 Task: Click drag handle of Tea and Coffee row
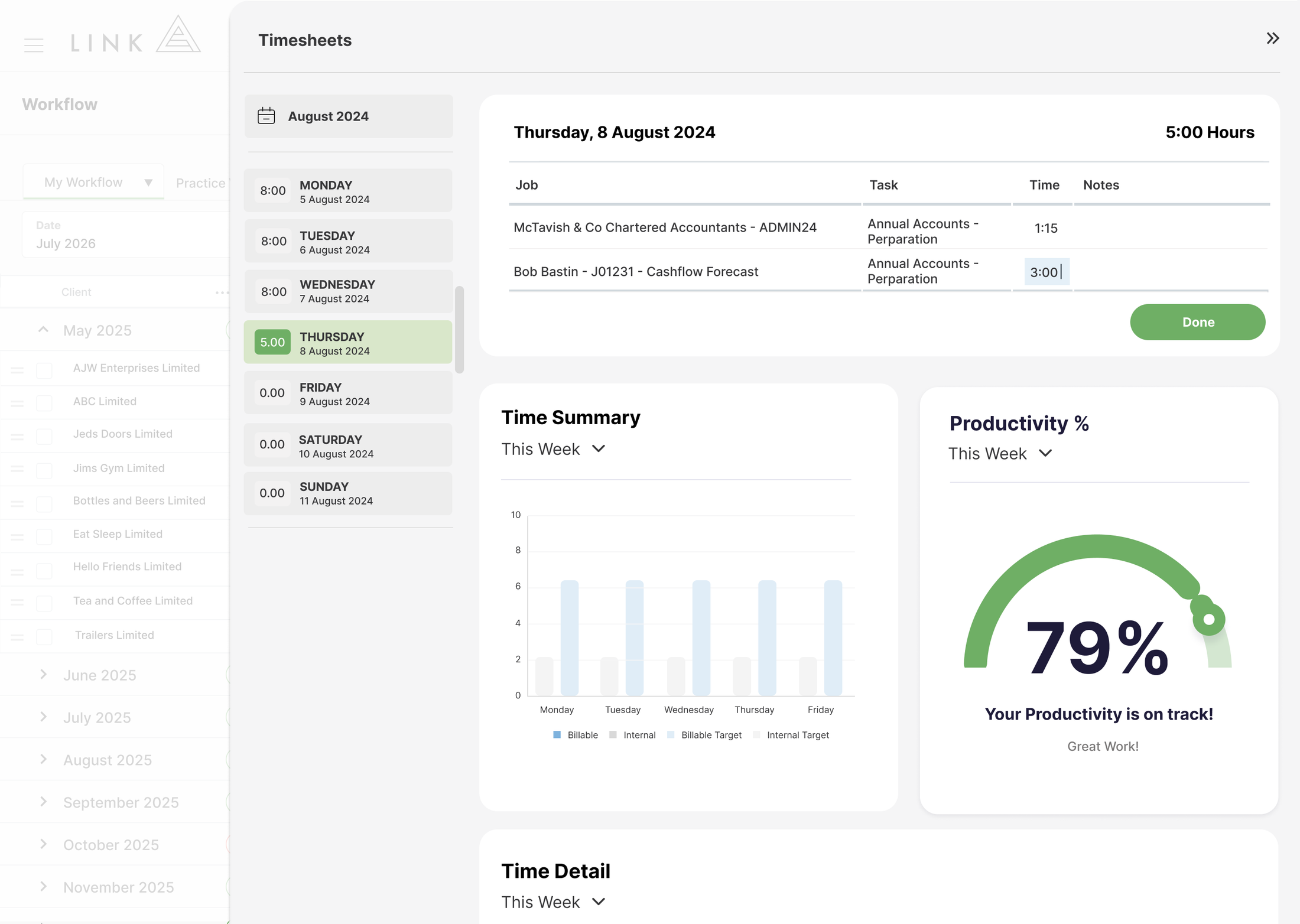17,601
